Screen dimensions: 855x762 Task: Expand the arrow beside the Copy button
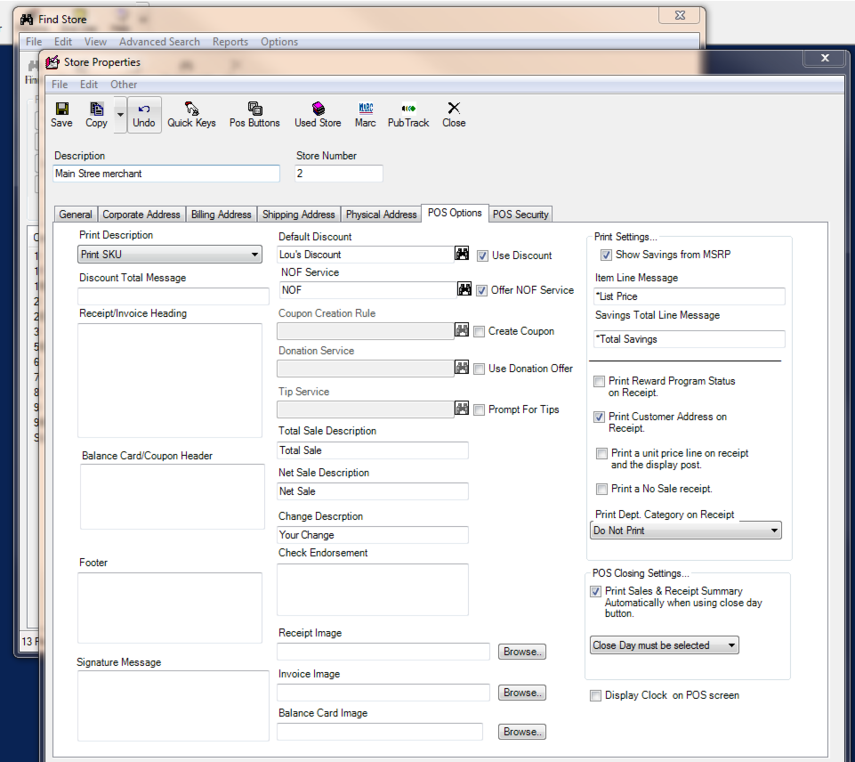tap(121, 115)
